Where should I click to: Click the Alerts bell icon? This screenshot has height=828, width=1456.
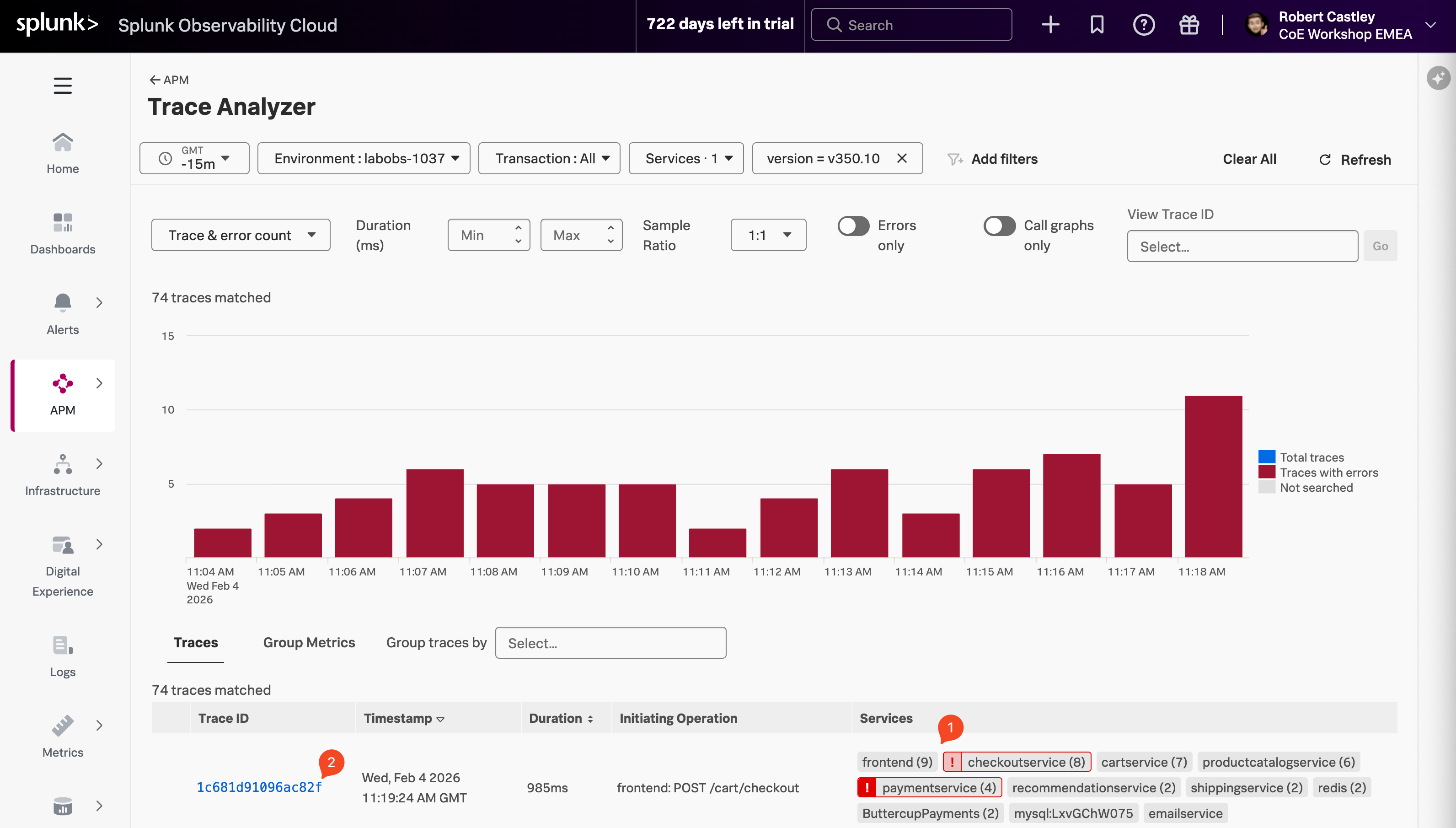[x=63, y=302]
